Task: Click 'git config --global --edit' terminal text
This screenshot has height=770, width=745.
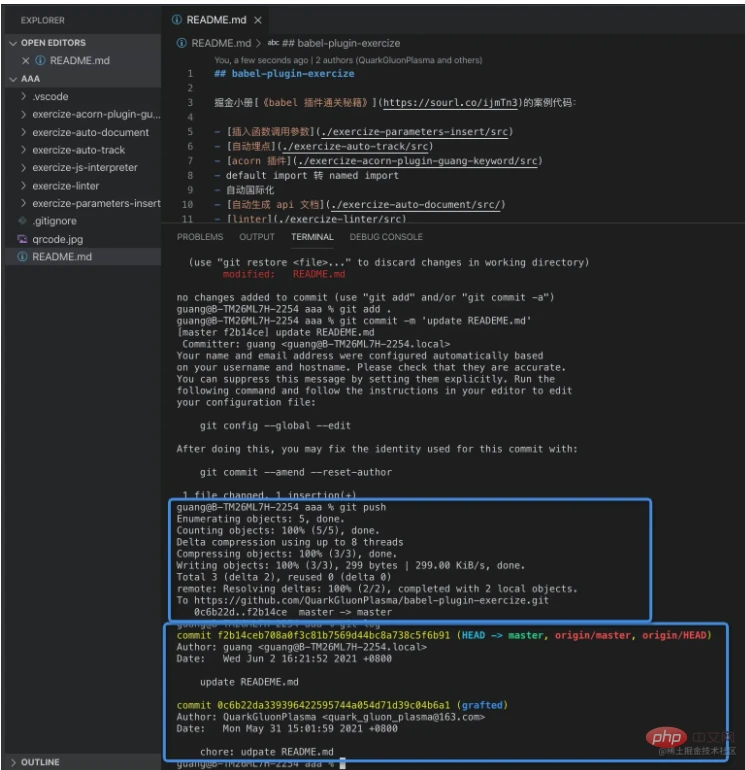Action: [275, 426]
